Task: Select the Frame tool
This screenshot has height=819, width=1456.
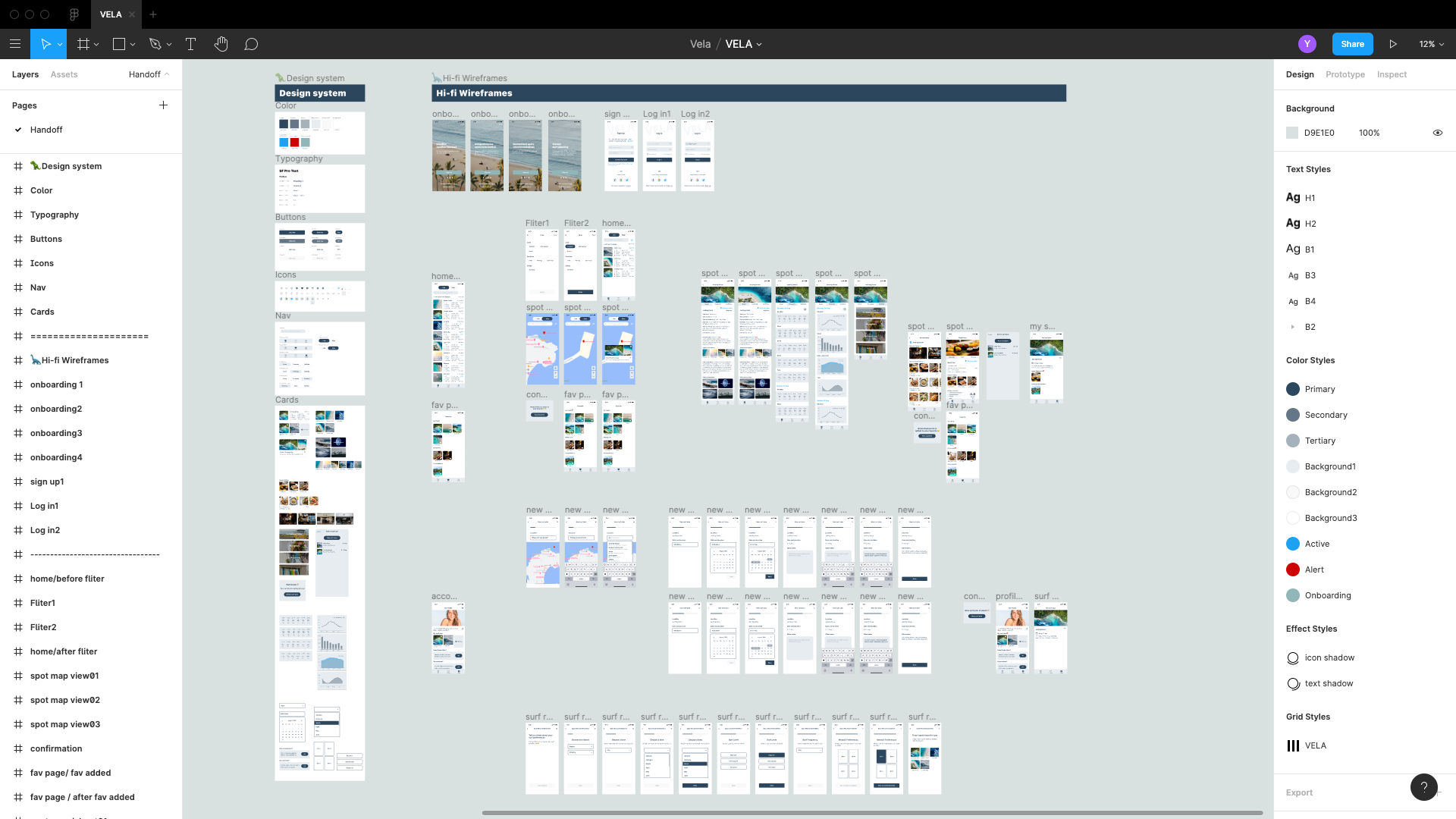Action: point(83,44)
